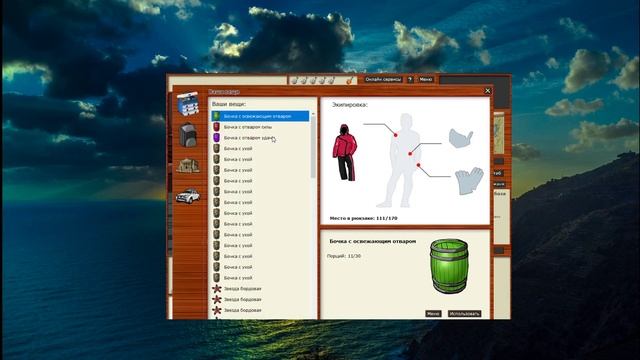
Task: Select Бочка с отваром удачи row
Action: 260,138
